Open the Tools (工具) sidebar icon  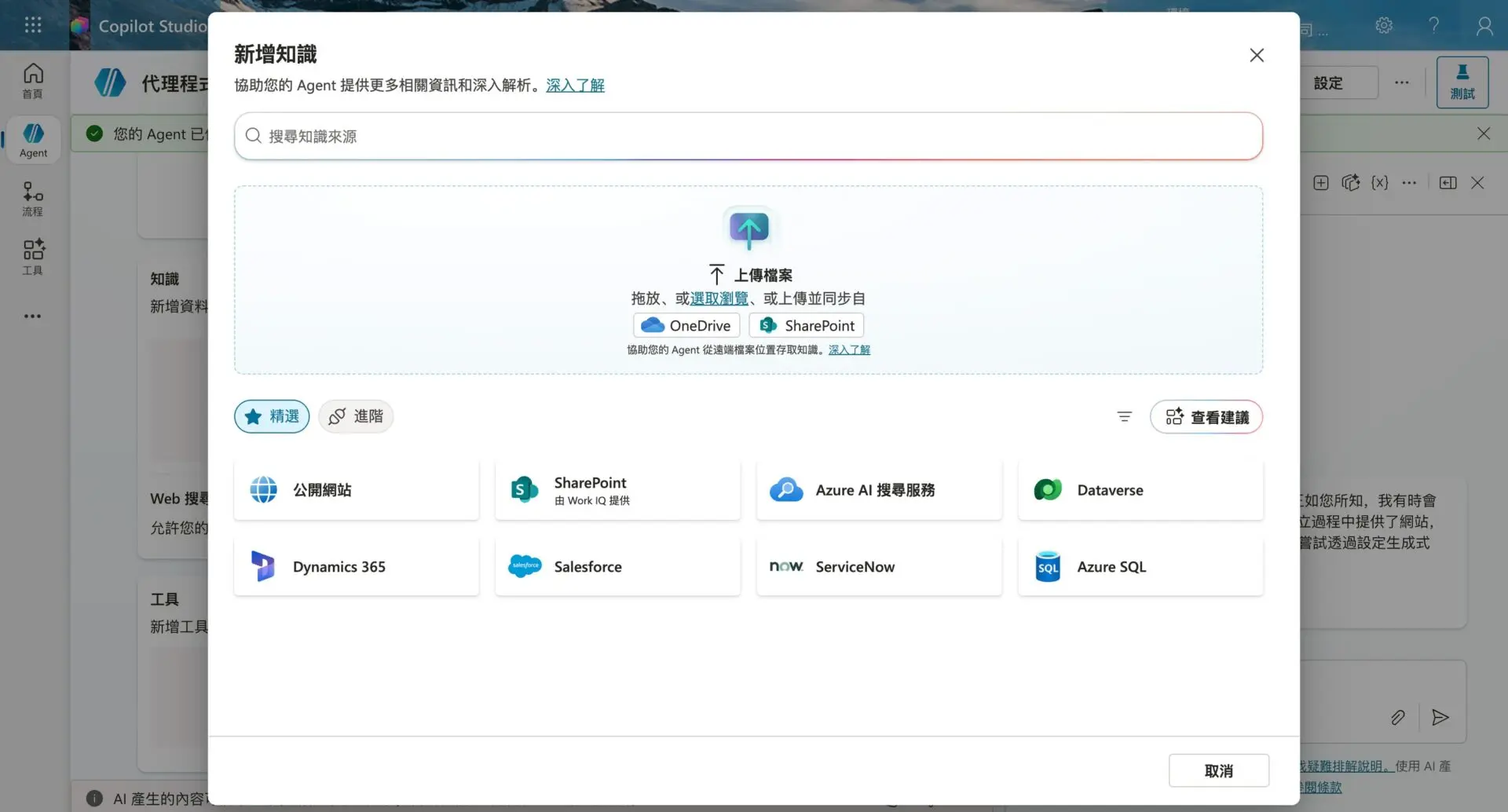click(x=33, y=258)
